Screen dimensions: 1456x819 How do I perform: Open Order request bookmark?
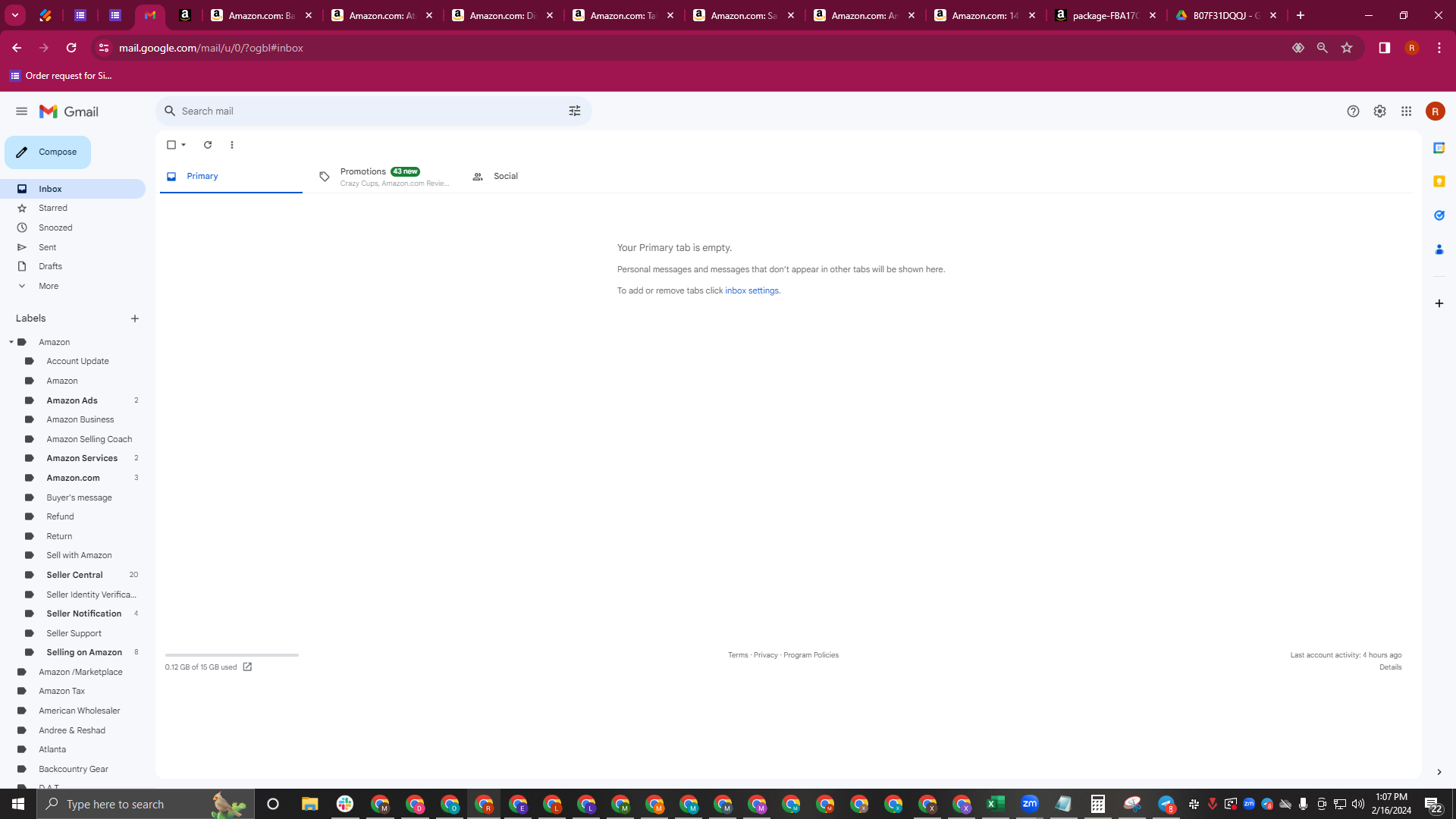[x=61, y=76]
